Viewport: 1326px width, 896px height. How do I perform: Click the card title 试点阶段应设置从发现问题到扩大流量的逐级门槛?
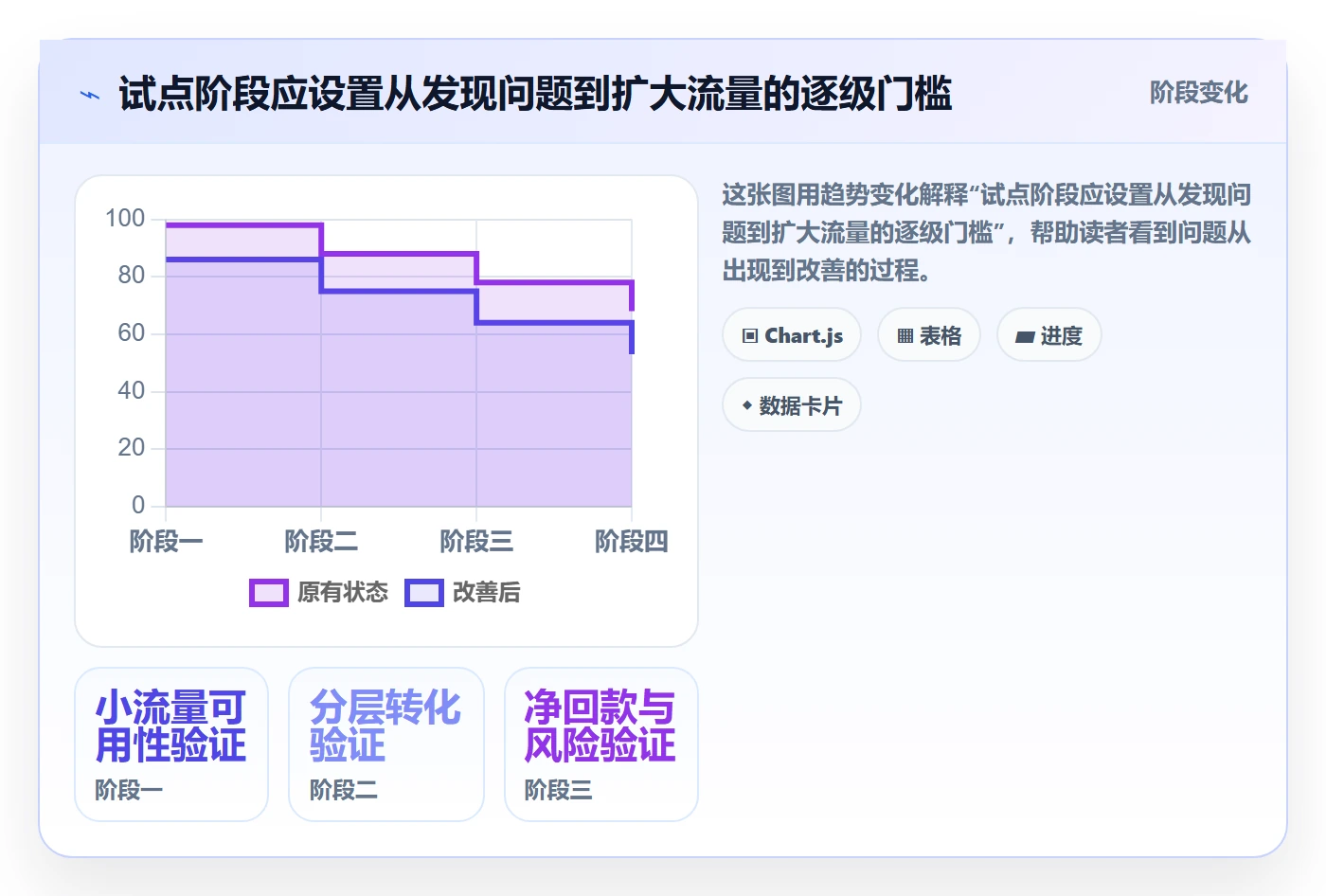click(x=535, y=94)
